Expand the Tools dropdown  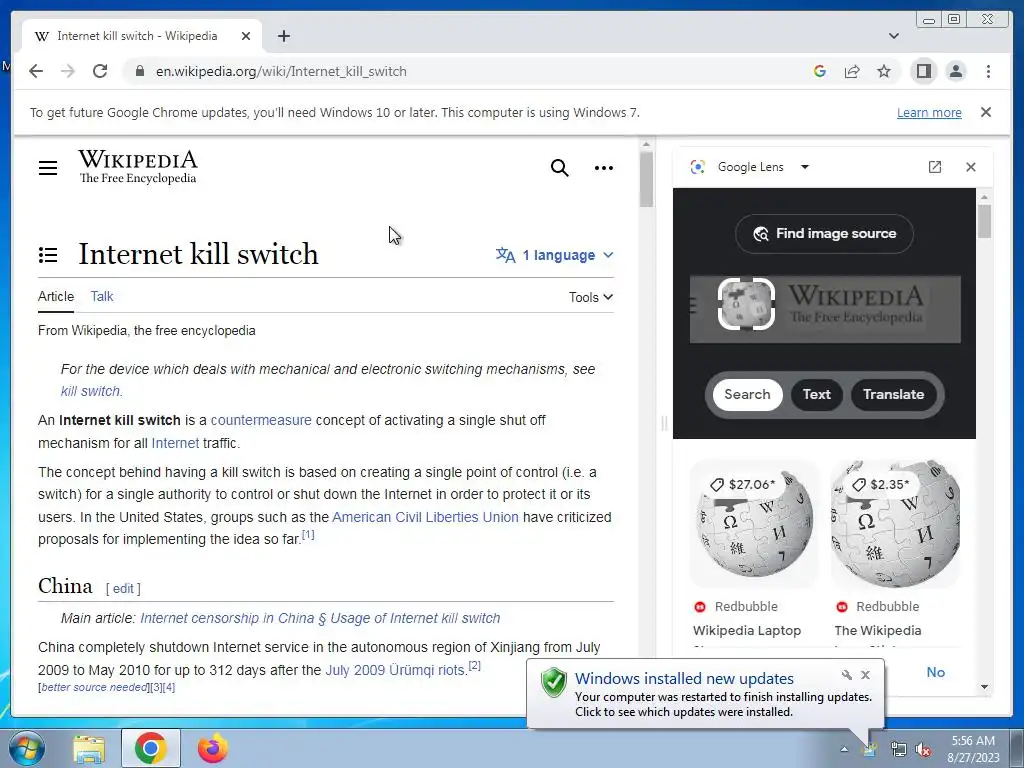[x=590, y=297]
